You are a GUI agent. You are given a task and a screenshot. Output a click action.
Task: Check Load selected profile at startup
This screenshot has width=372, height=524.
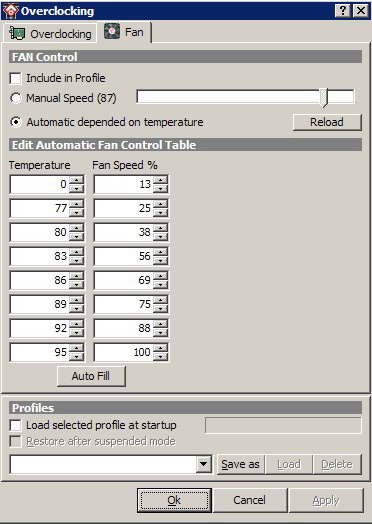pos(15,425)
